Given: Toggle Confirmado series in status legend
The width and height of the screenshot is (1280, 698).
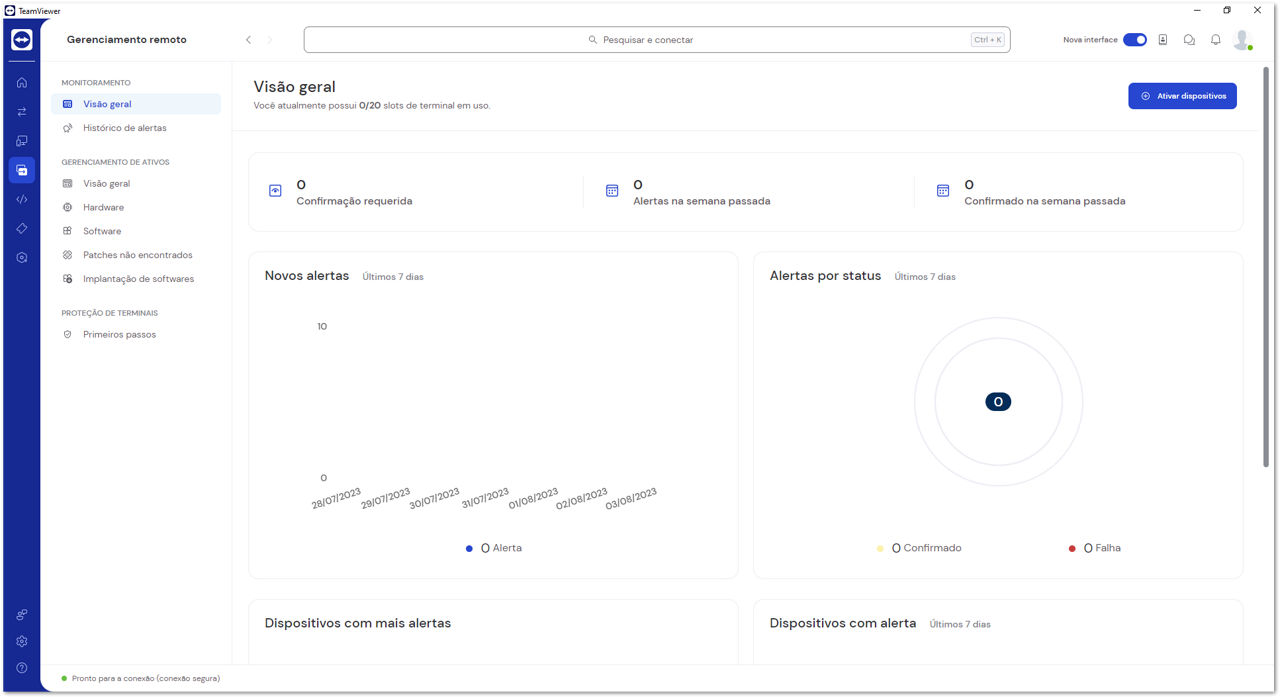Looking at the screenshot, I should point(925,548).
